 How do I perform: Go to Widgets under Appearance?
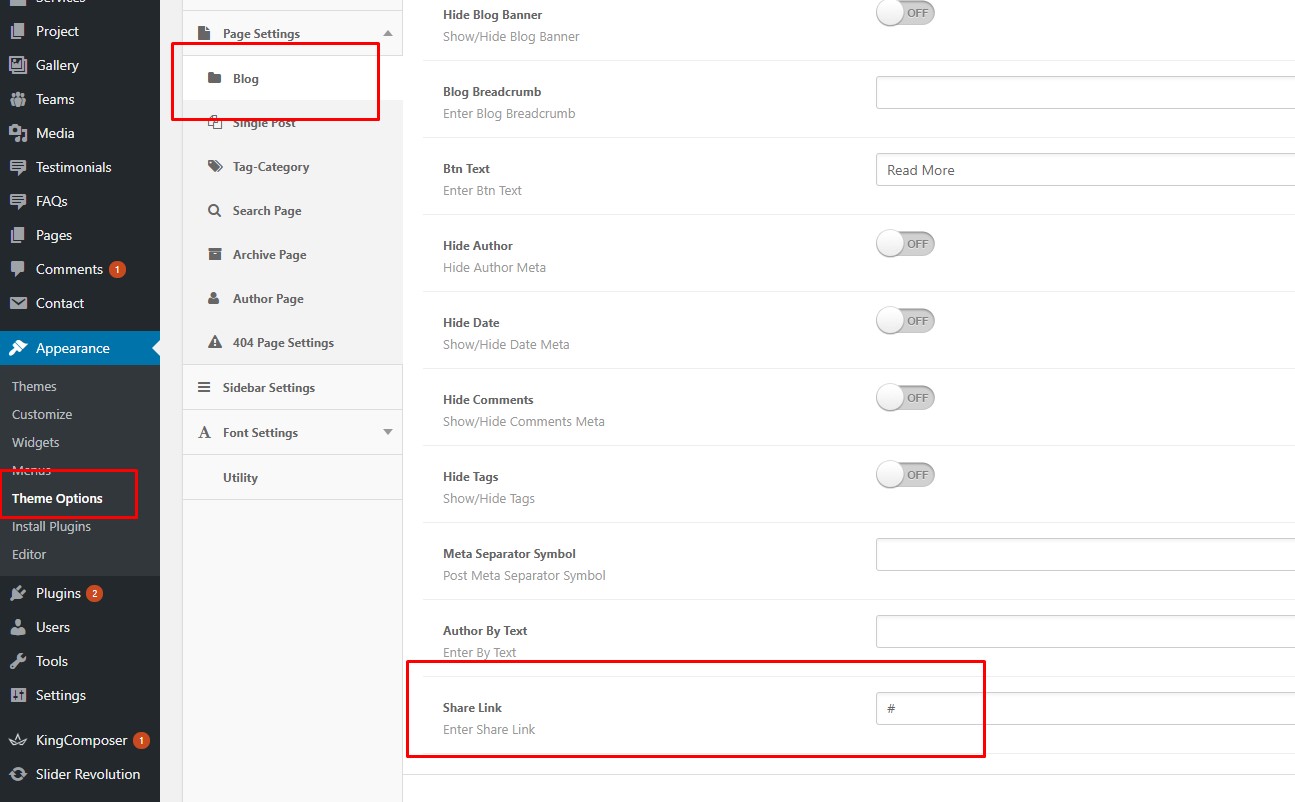coord(36,442)
